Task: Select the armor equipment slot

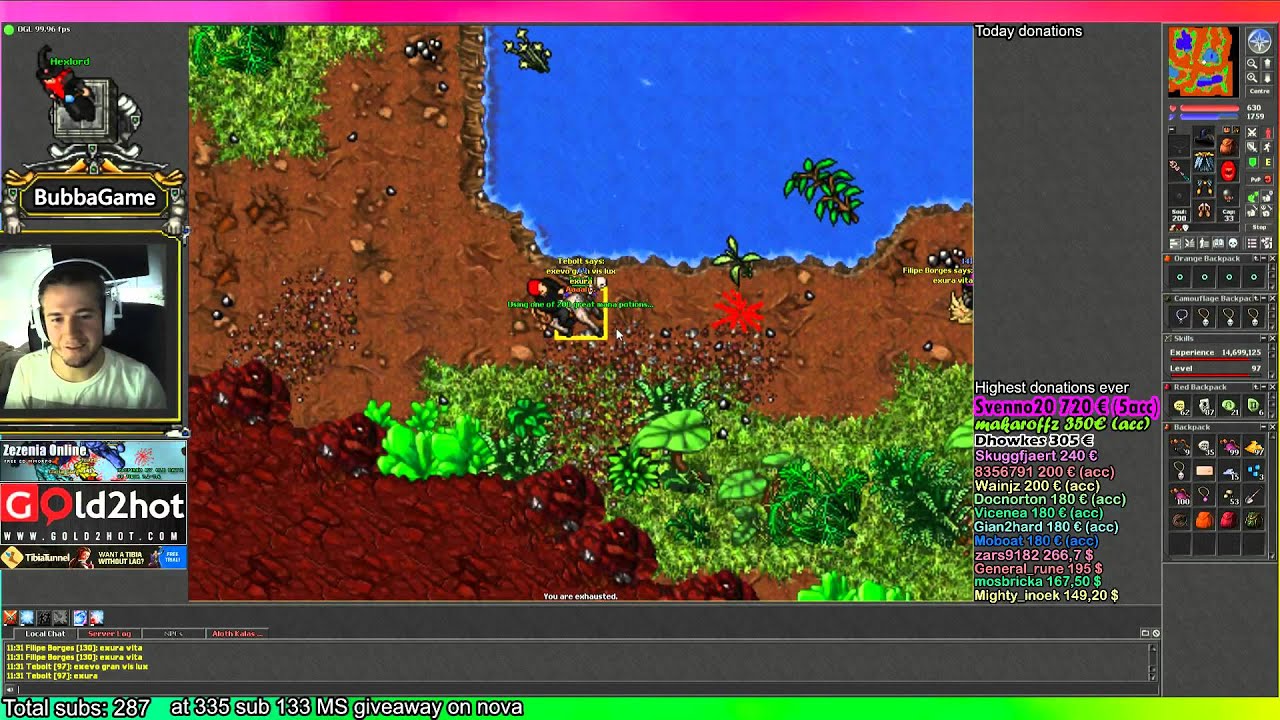Action: (1203, 162)
